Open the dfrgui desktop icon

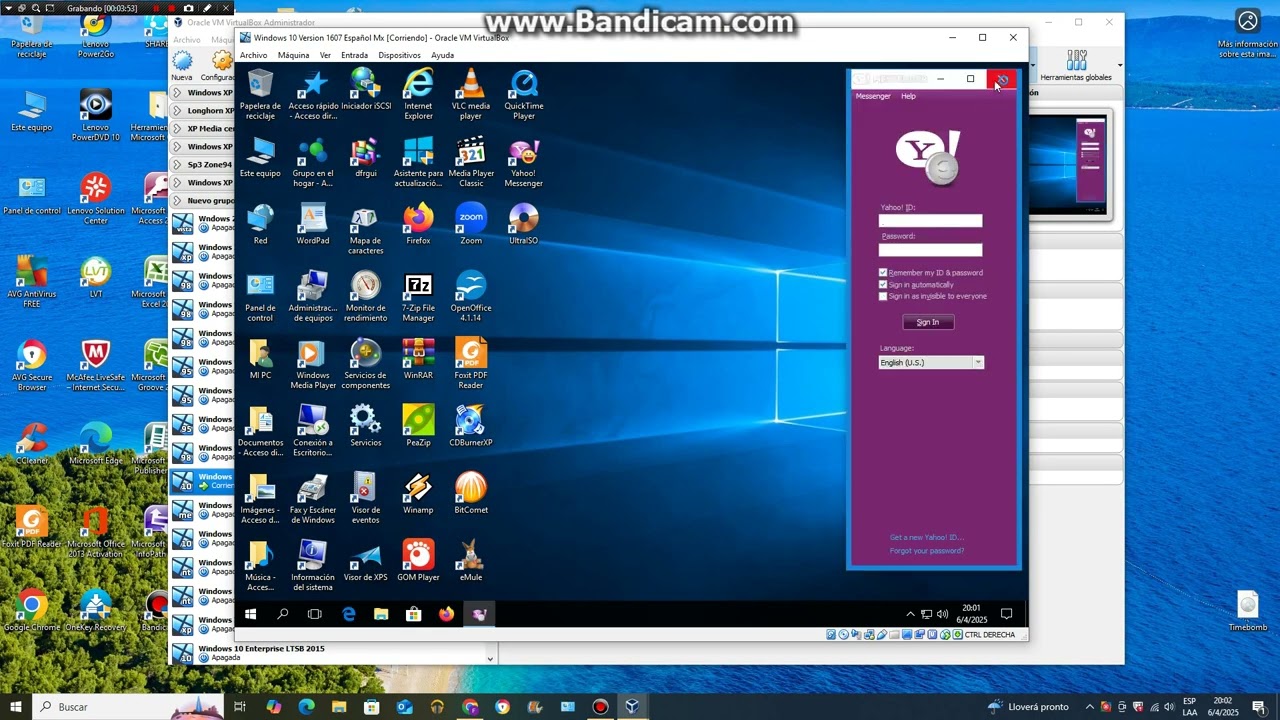(365, 157)
